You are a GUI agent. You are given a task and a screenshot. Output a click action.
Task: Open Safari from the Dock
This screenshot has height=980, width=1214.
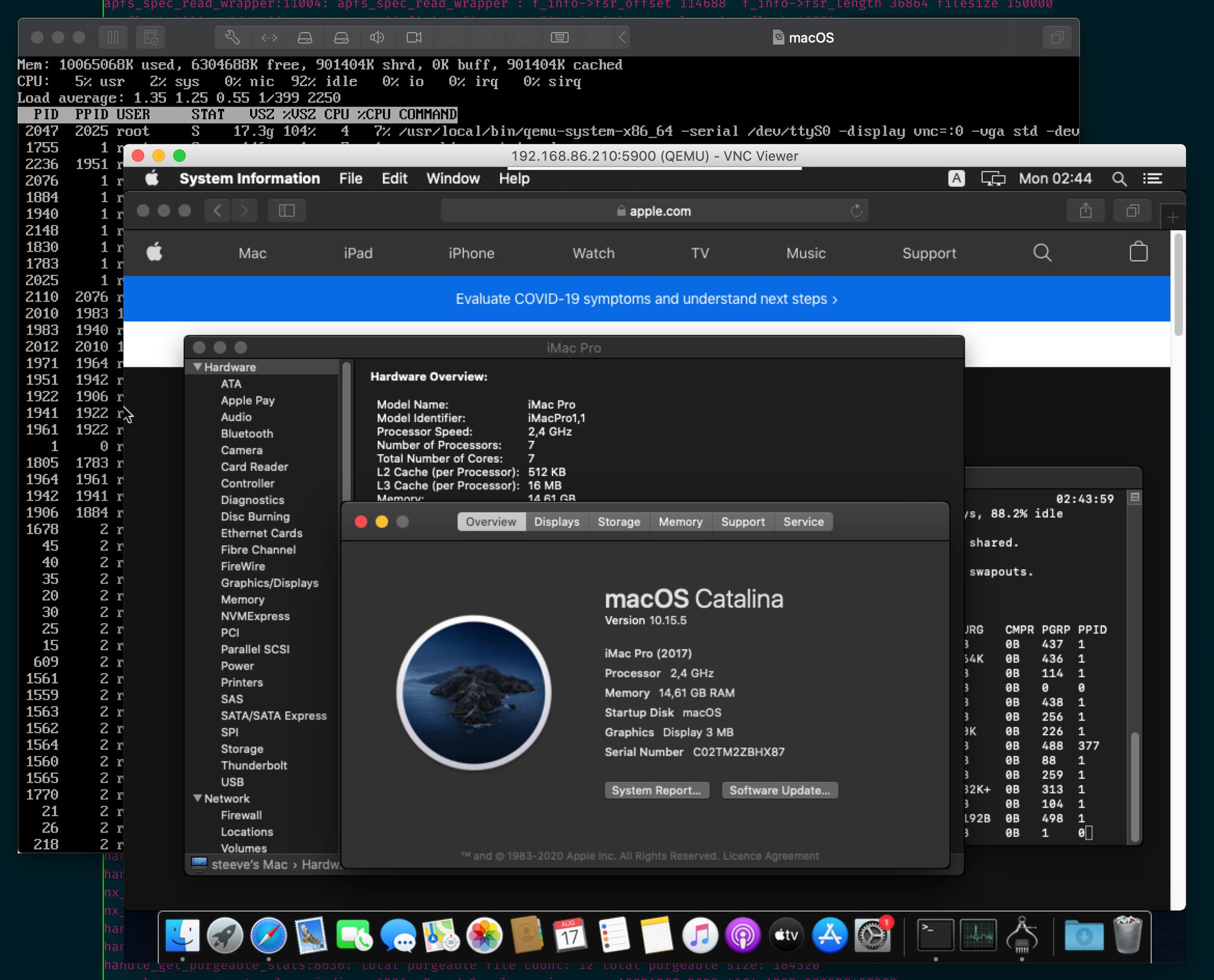268,936
